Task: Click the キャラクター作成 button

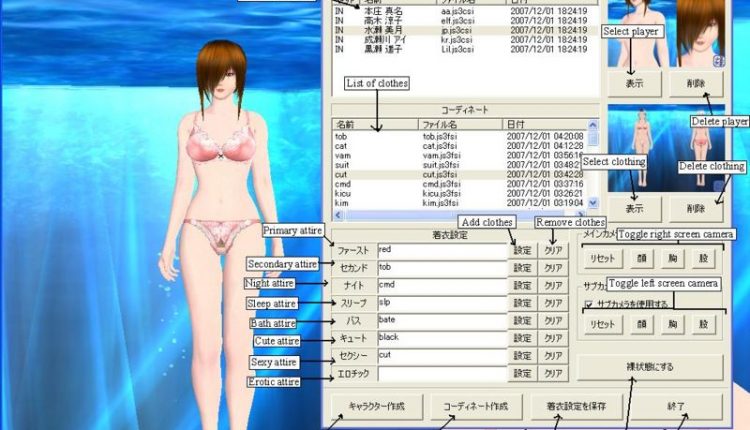Action: point(376,407)
